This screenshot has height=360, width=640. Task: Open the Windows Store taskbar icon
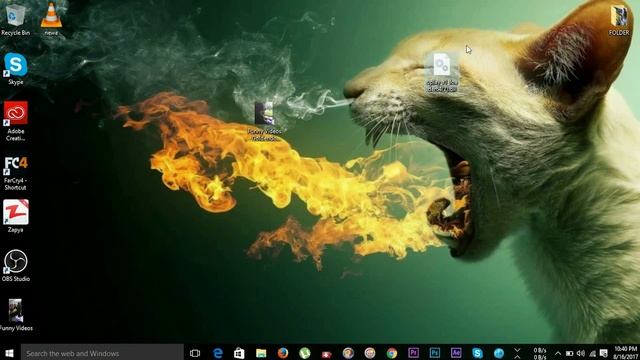239,353
